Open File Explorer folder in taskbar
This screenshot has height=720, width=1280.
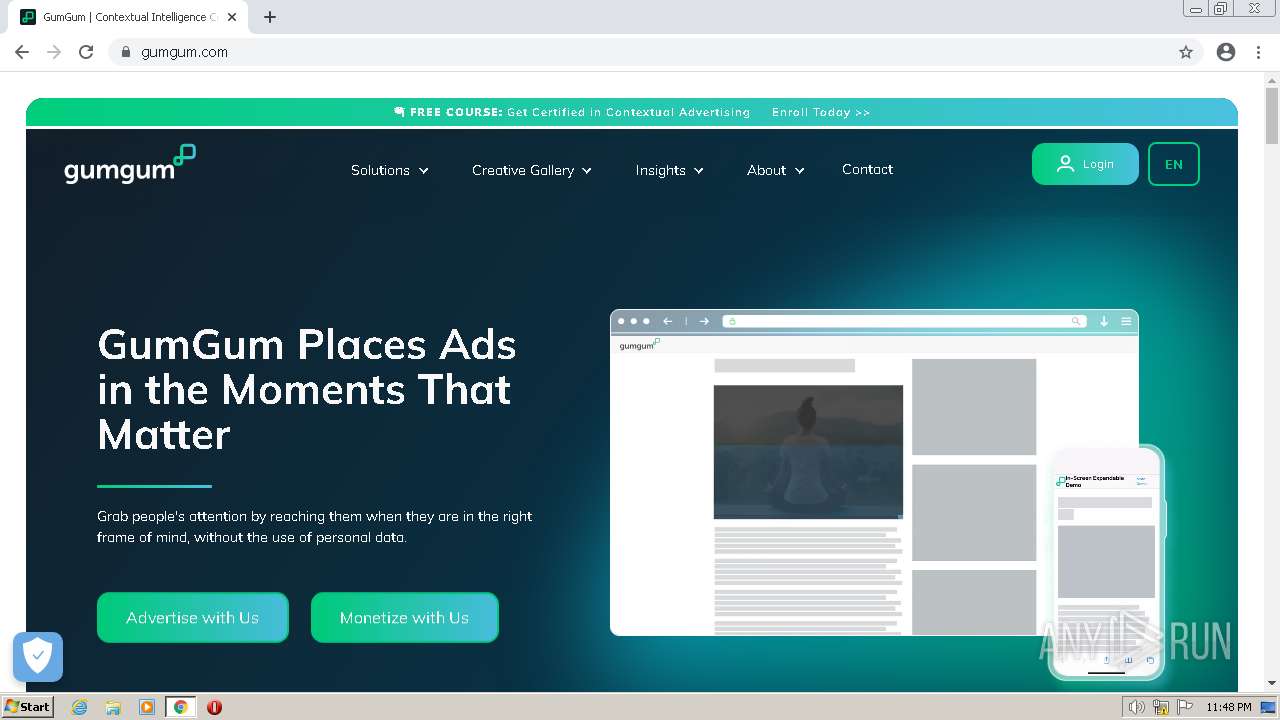click(x=113, y=707)
